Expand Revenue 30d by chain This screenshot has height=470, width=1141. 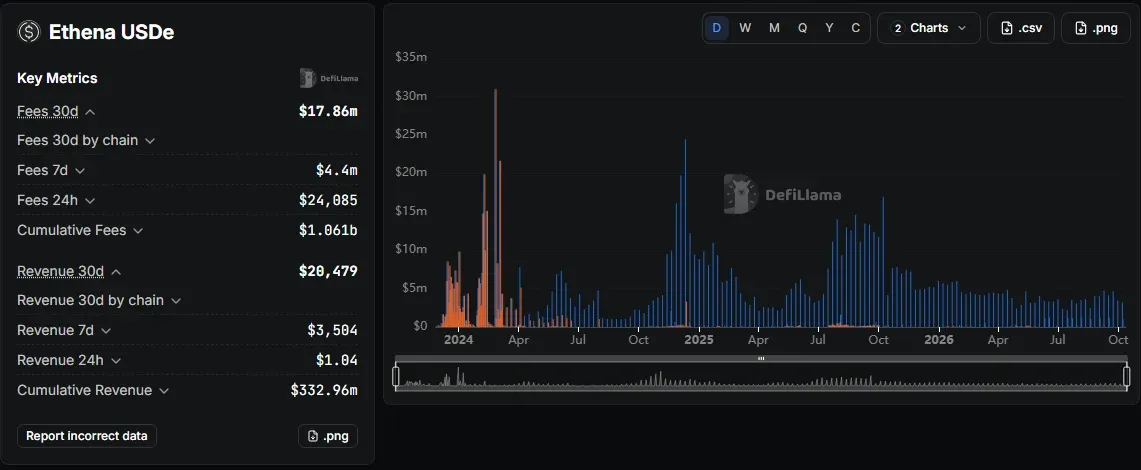pyautogui.click(x=175, y=300)
